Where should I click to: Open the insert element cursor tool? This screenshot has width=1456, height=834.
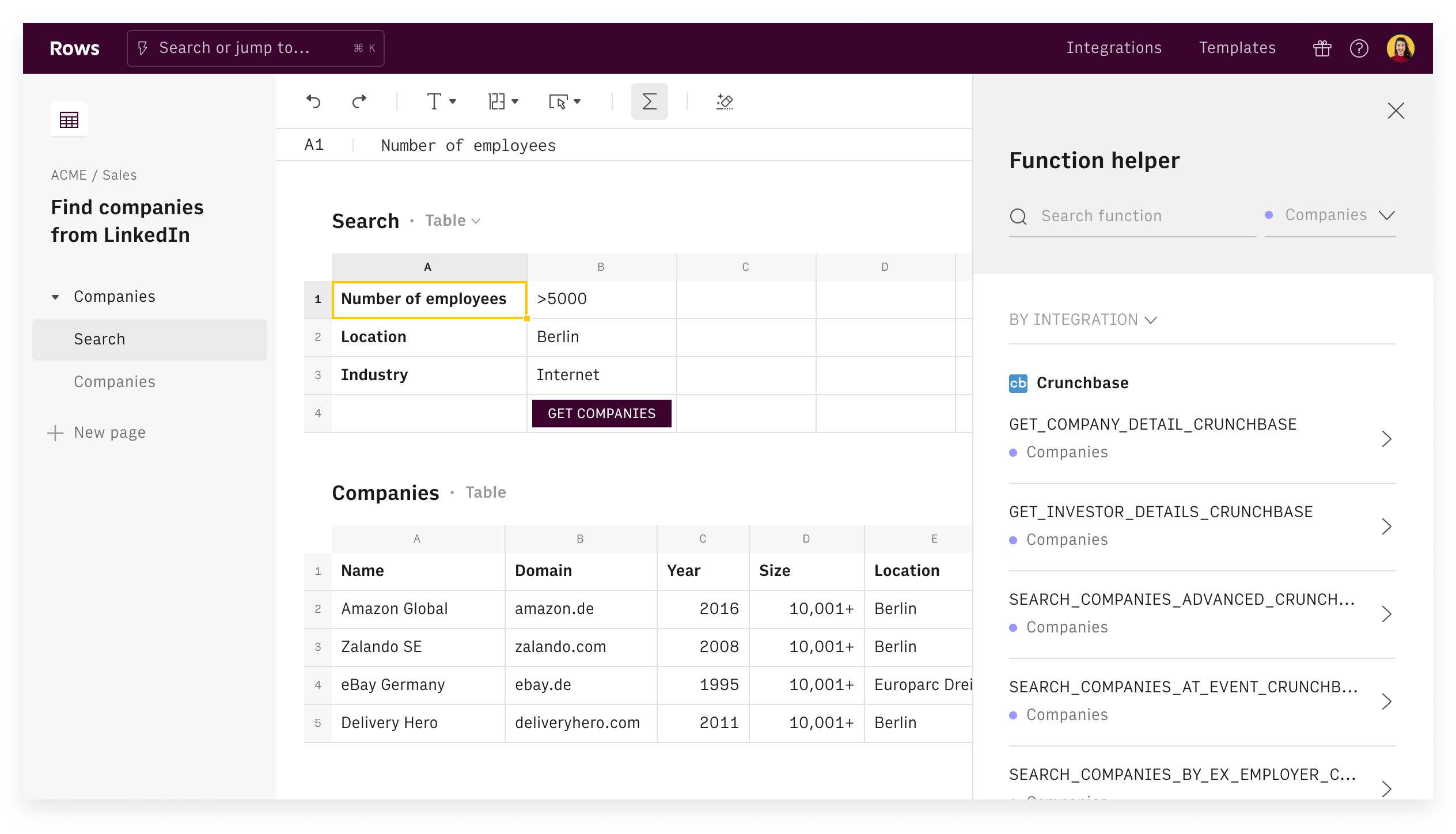pyautogui.click(x=558, y=102)
